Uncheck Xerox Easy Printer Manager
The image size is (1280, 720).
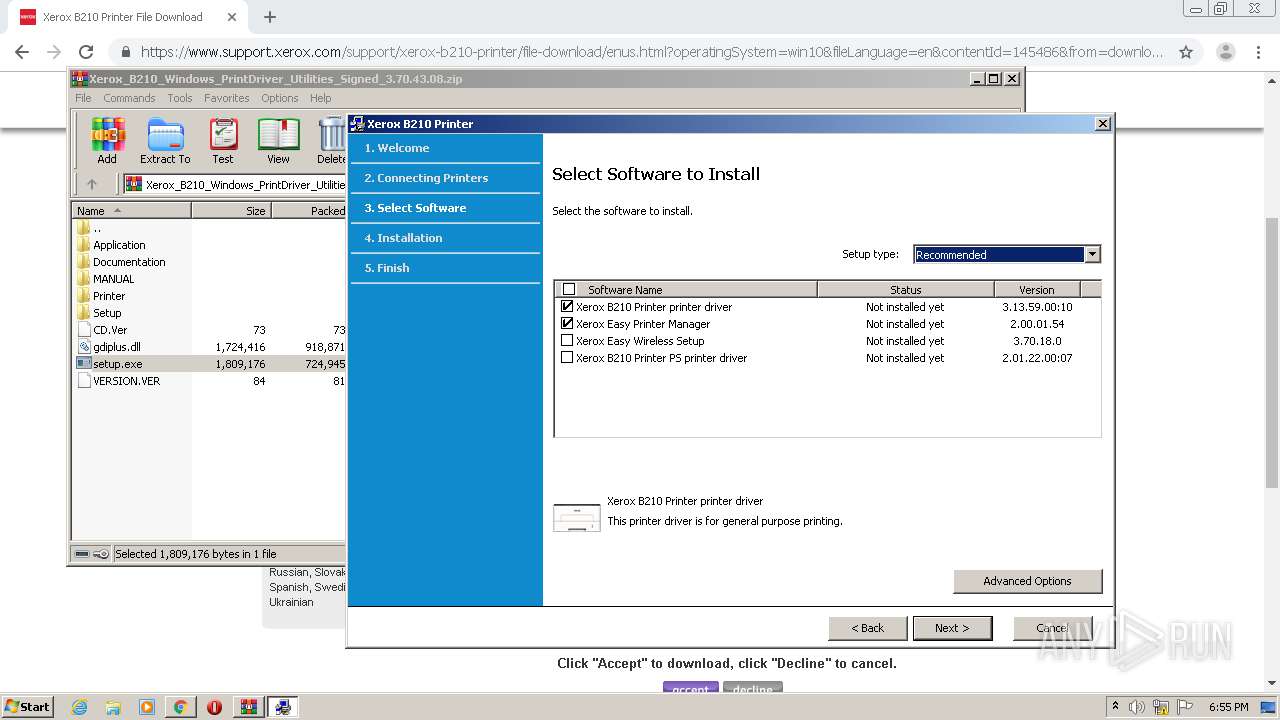[568, 324]
